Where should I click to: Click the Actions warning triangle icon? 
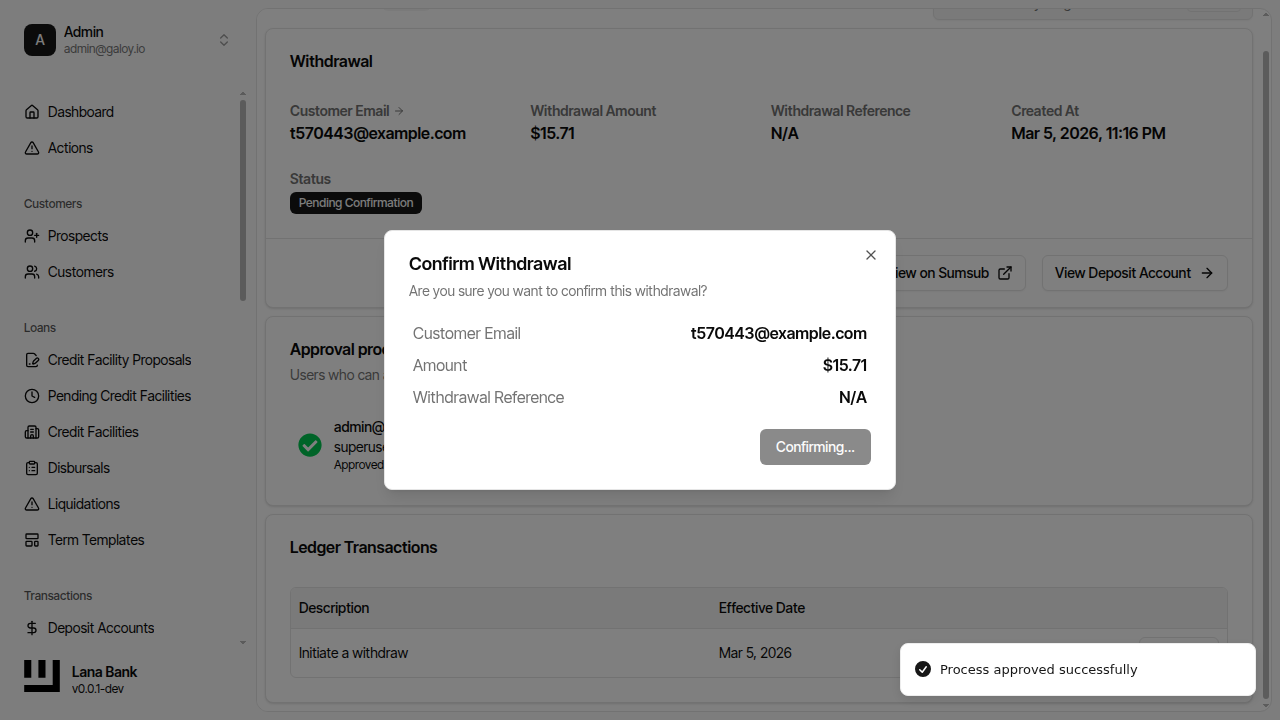(31, 148)
